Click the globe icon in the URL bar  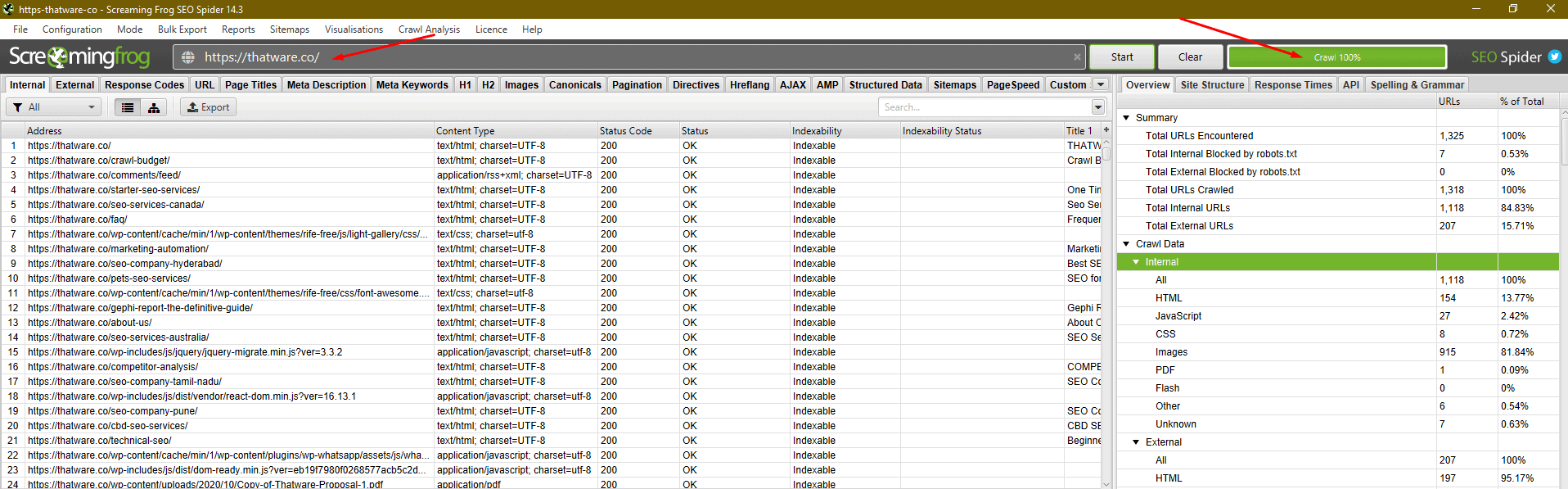[187, 57]
